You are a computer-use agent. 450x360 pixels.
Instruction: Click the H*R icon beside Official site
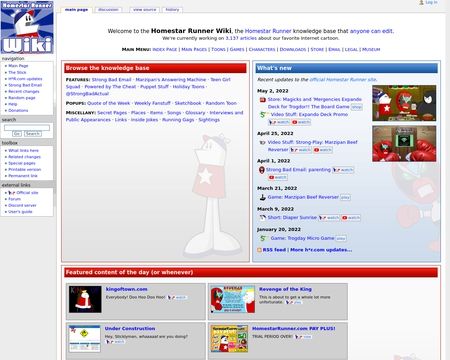click(x=11, y=193)
